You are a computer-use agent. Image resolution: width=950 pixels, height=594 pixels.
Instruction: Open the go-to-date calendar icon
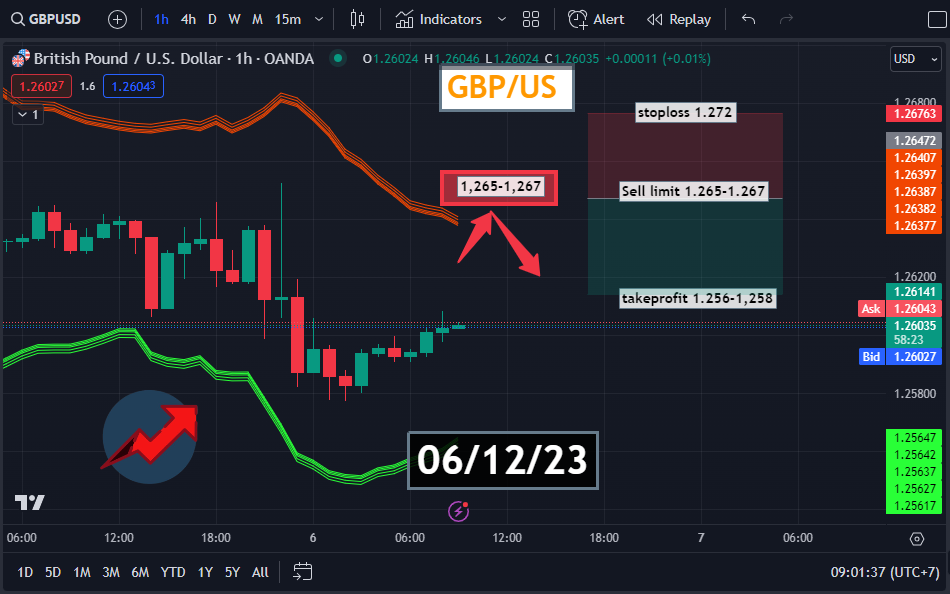coord(303,572)
